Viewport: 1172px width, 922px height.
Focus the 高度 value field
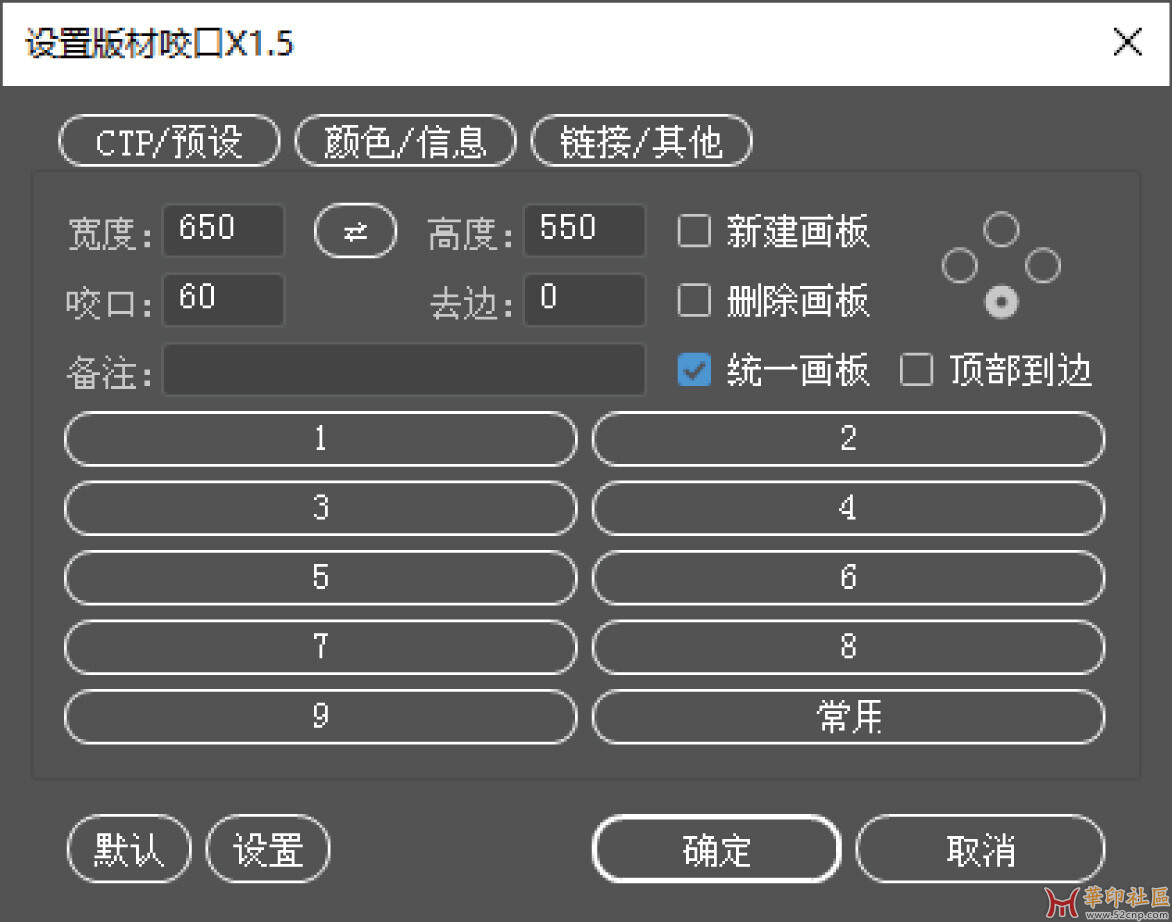click(584, 230)
